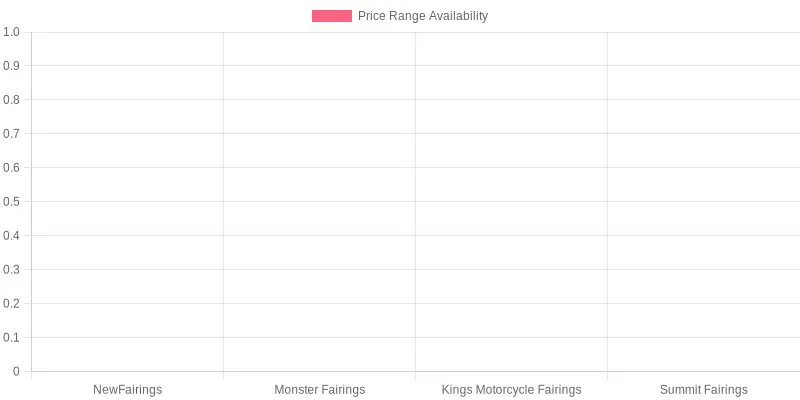Click the empty chart area above Monster Fairings
The width and height of the screenshot is (800, 400).
(319, 202)
